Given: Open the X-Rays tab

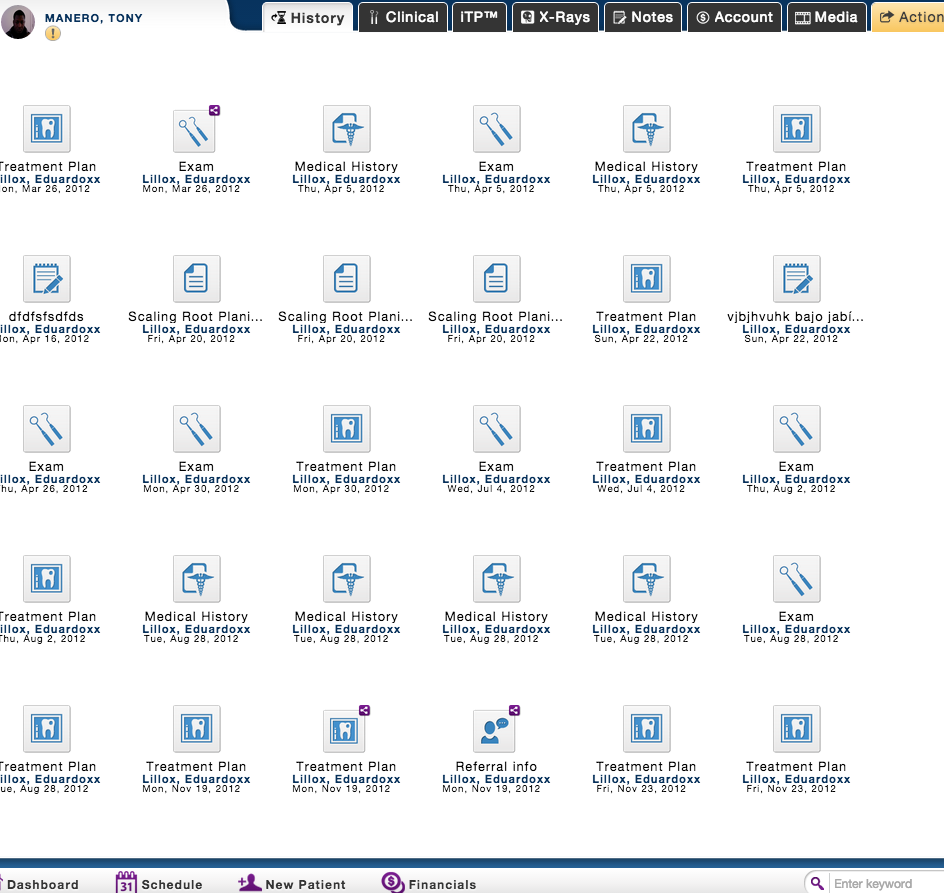Looking at the screenshot, I should [556, 17].
